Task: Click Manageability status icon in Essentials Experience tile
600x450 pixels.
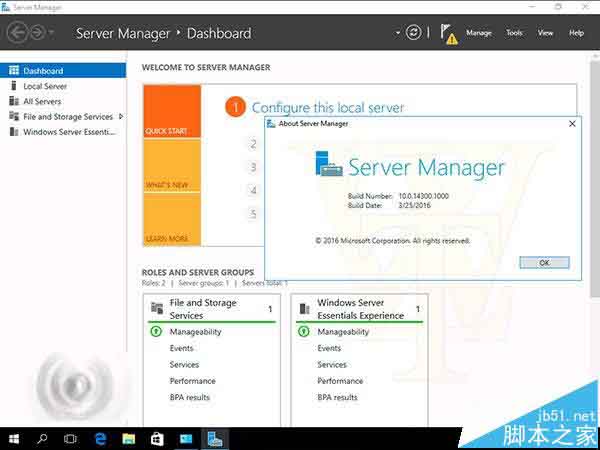Action: coord(303,331)
